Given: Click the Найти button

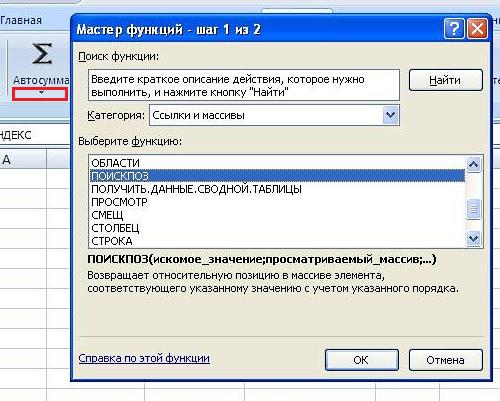Looking at the screenshot, I should (x=445, y=80).
